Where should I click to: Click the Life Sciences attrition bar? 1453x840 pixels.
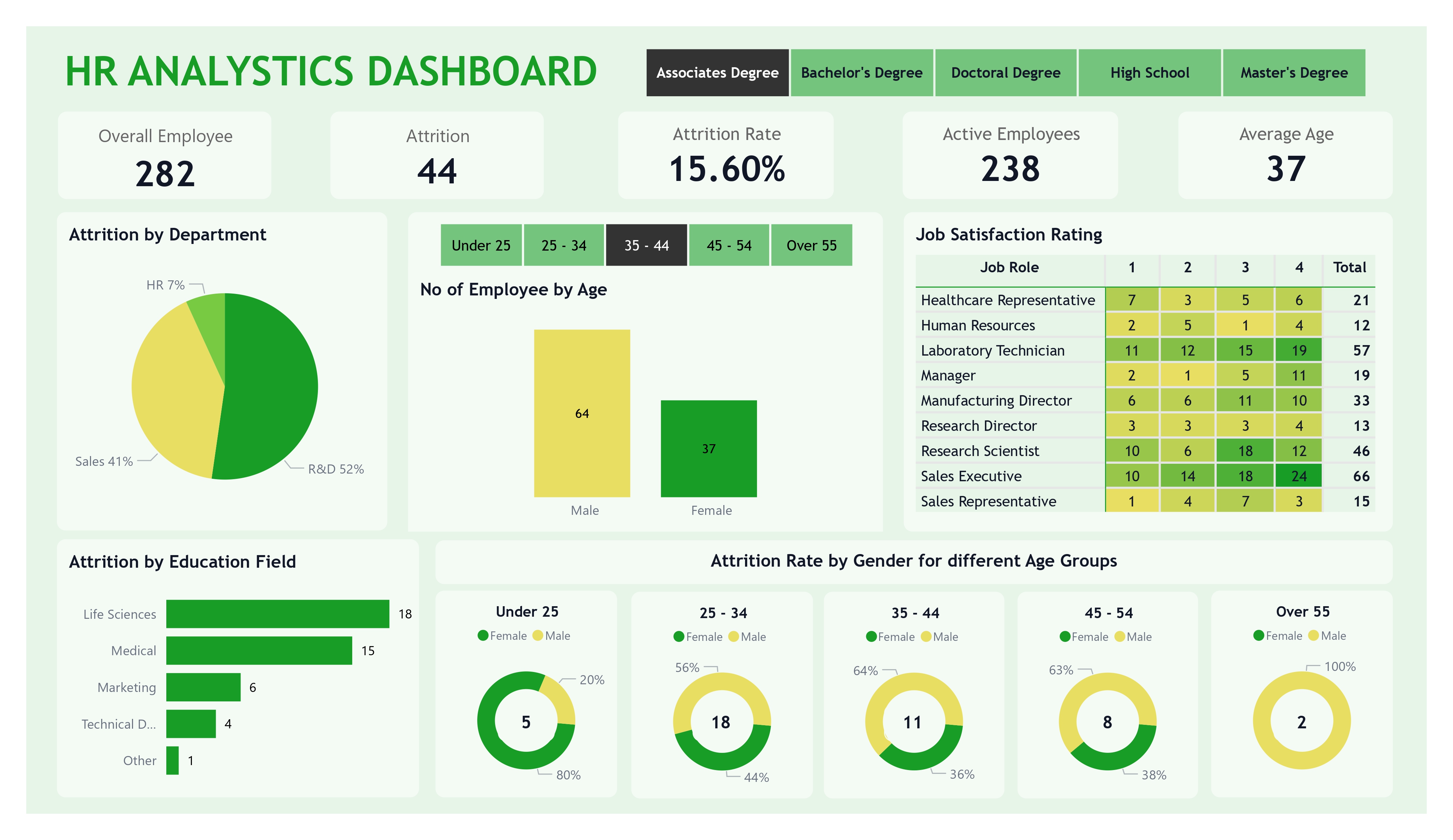(277, 614)
